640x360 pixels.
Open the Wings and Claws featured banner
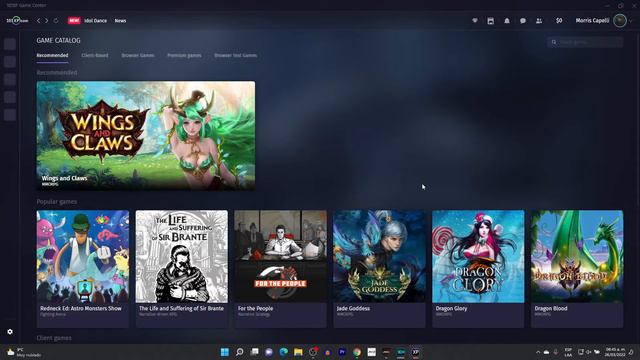tap(146, 136)
